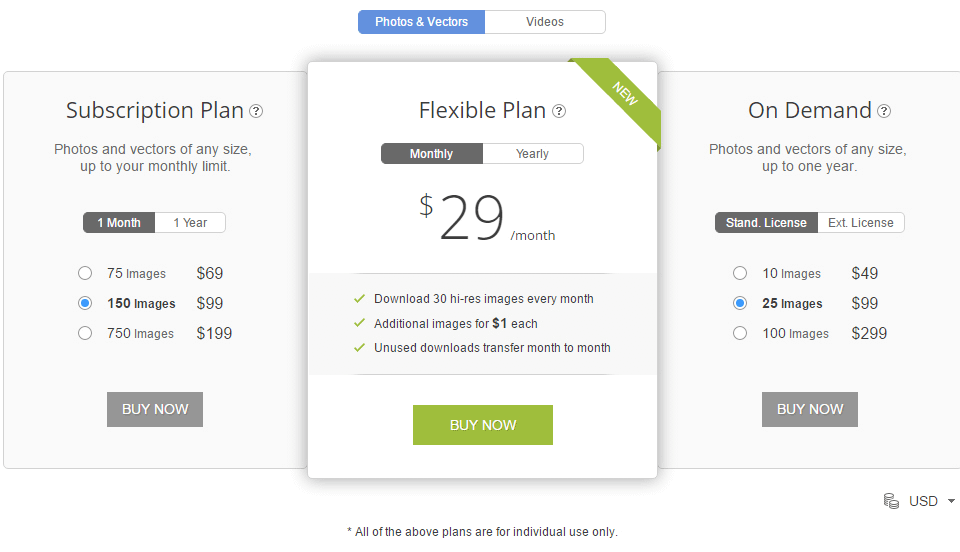The image size is (960, 552).
Task: Click the Flexible Plan help question icon
Action: pos(559,111)
